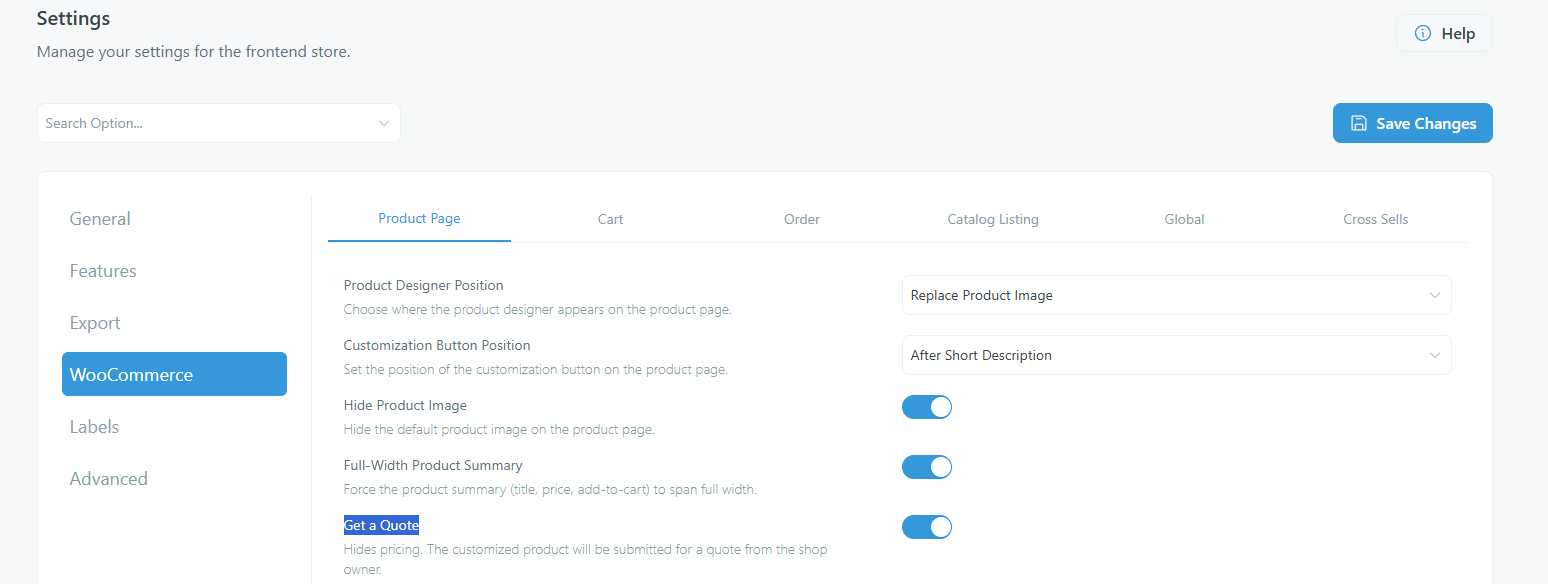Click 'Manage your settings for the frontend store.' text
The height and width of the screenshot is (584, 1548).
pyautogui.click(x=193, y=51)
